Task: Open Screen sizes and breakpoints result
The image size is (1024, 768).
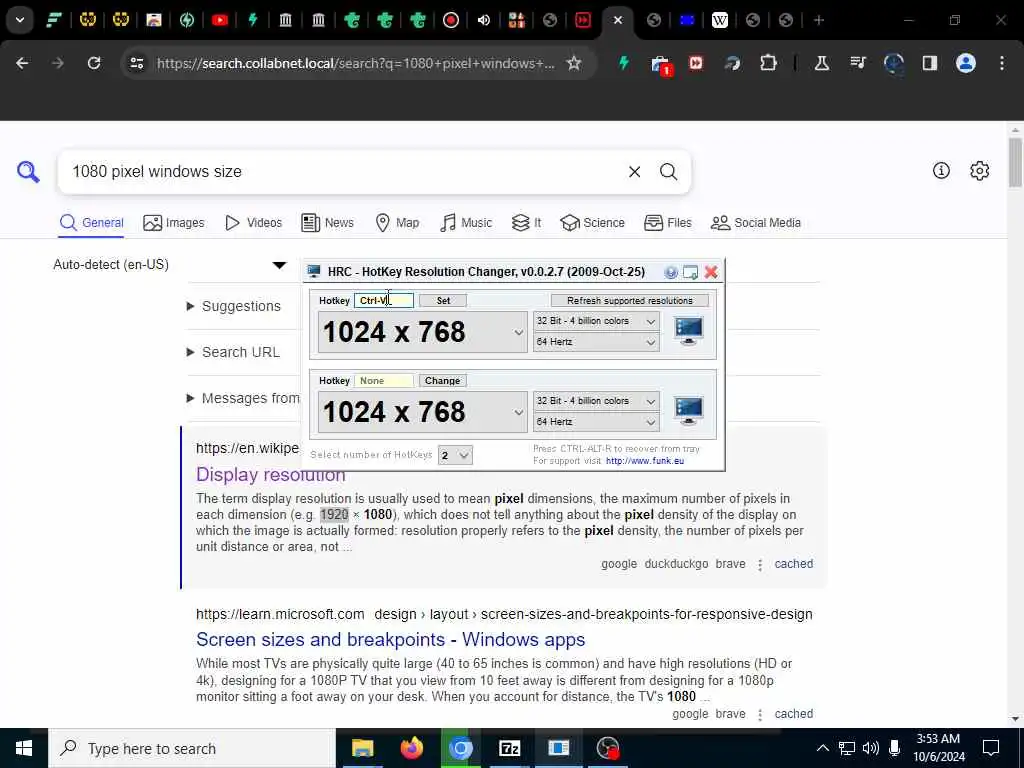Action: point(391,639)
